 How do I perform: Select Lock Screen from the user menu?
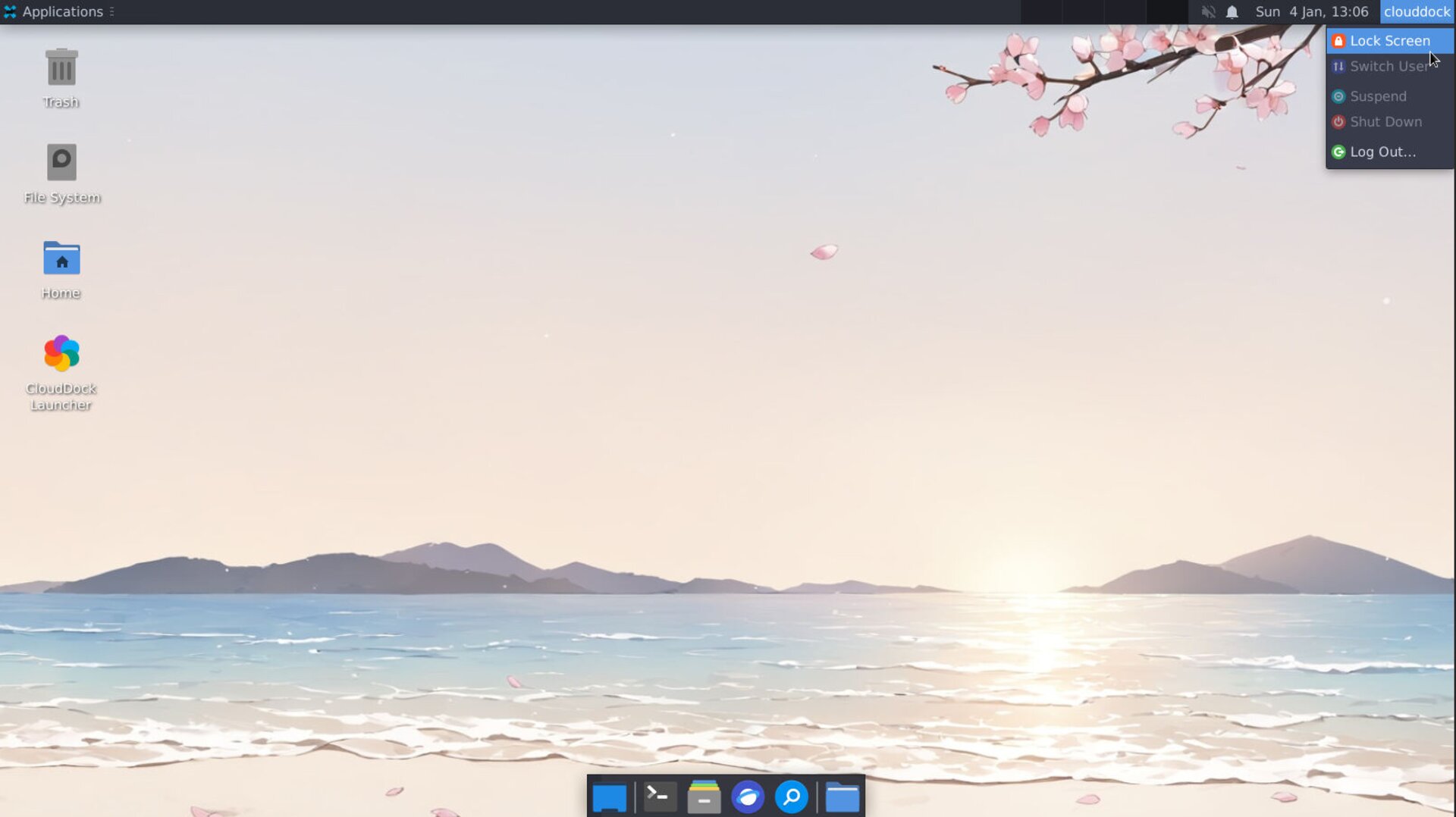click(1389, 41)
